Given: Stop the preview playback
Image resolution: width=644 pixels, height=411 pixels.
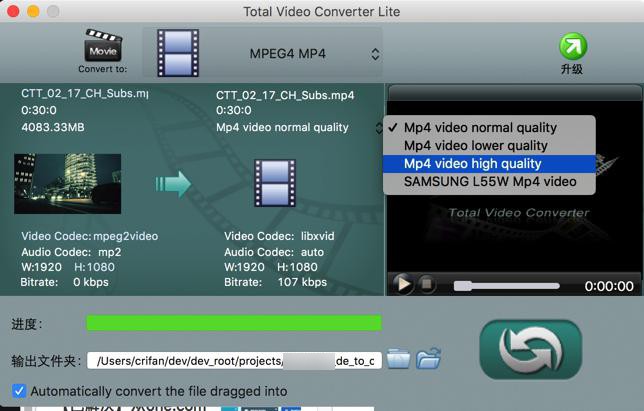Looking at the screenshot, I should (427, 284).
